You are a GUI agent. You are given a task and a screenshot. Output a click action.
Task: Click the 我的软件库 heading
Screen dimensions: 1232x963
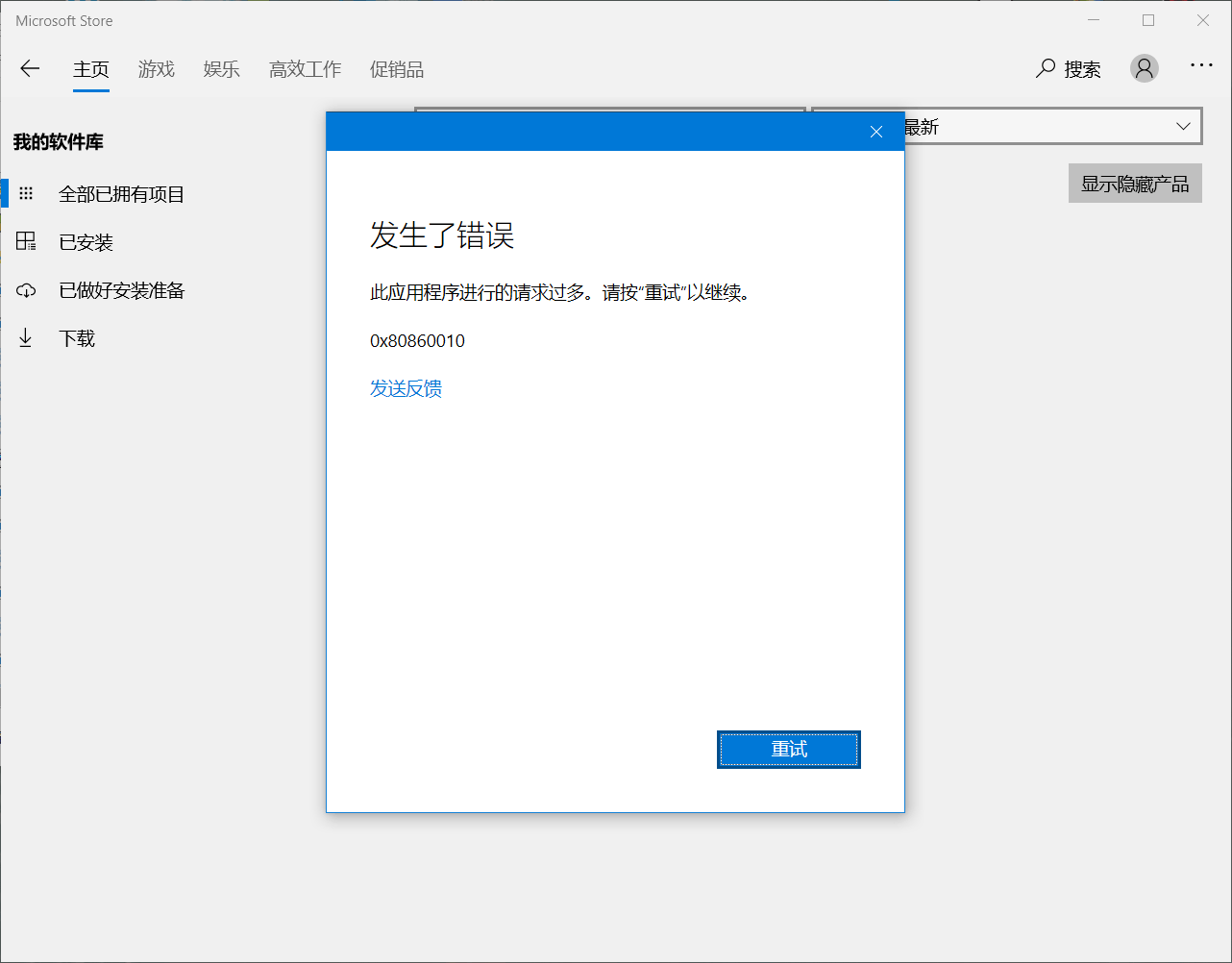coord(59,142)
